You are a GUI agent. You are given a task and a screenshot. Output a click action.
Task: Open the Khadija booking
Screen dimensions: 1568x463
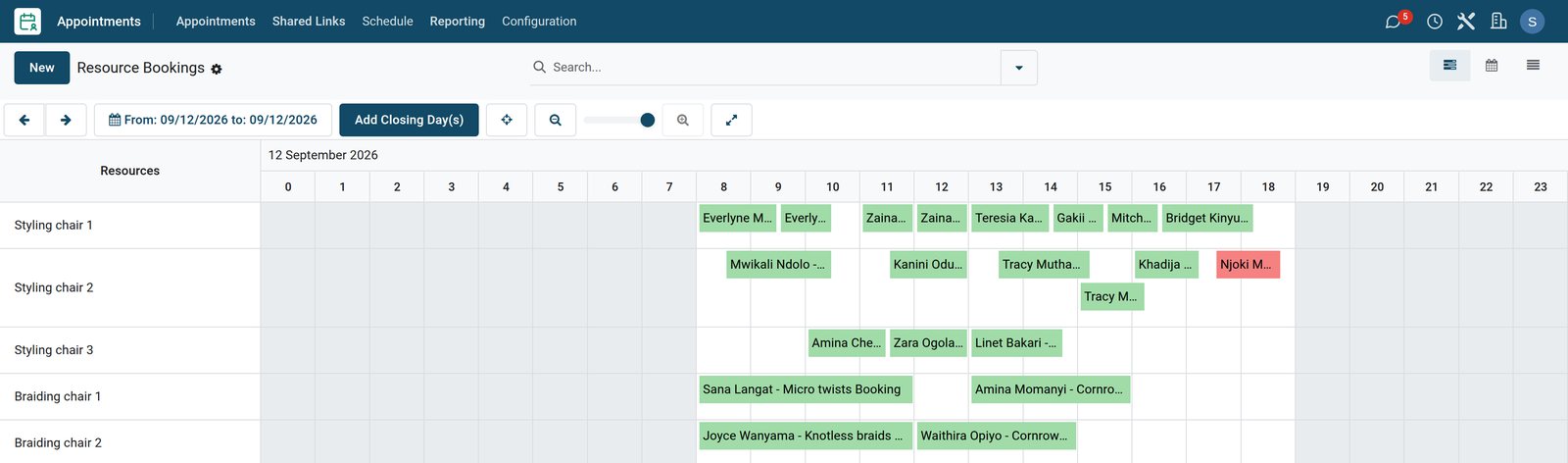pos(1166,265)
